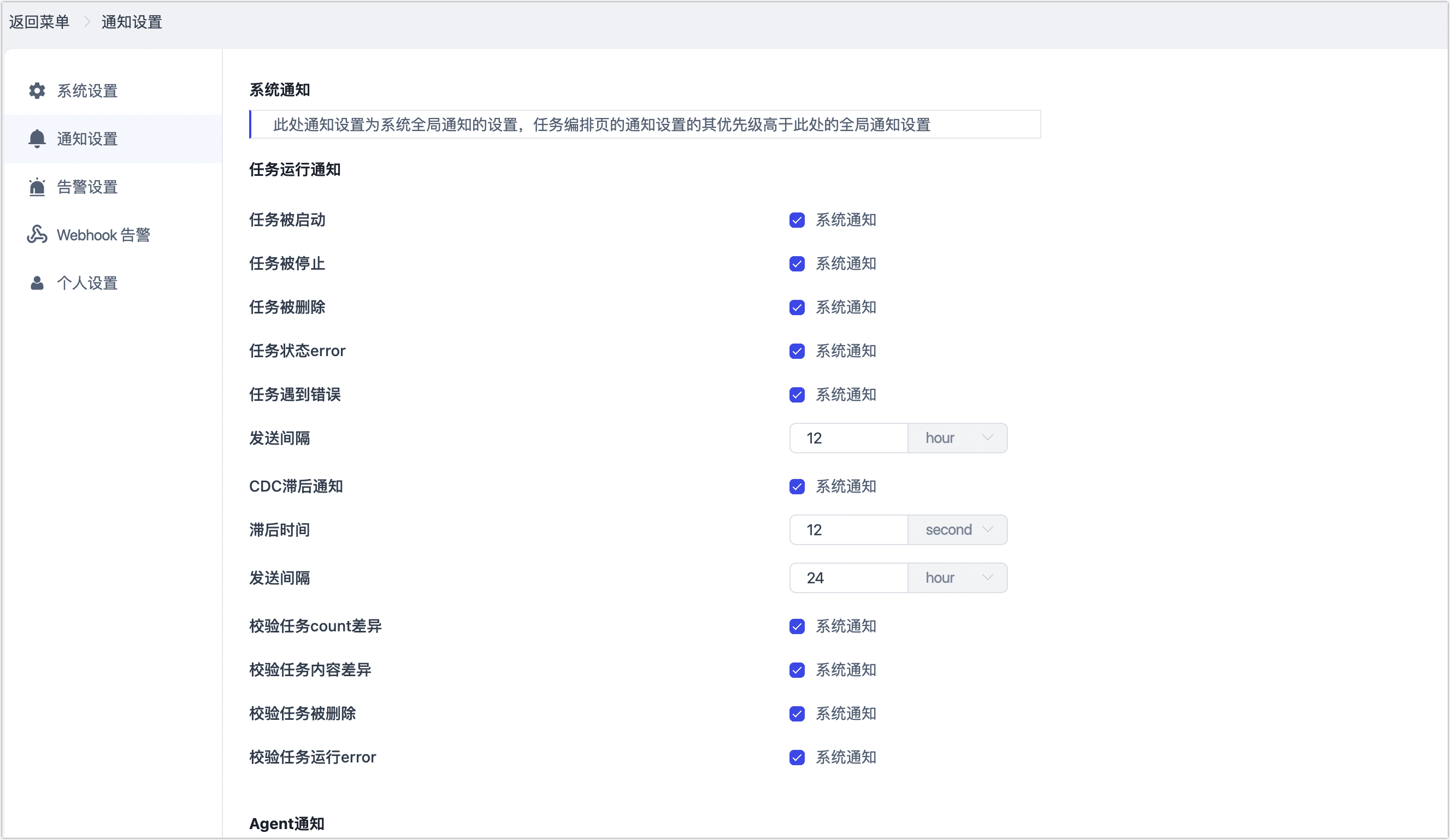This screenshot has height=840, width=1450.
Task: Open the hour dropdown beside value 24
Action: pyautogui.click(x=957, y=578)
